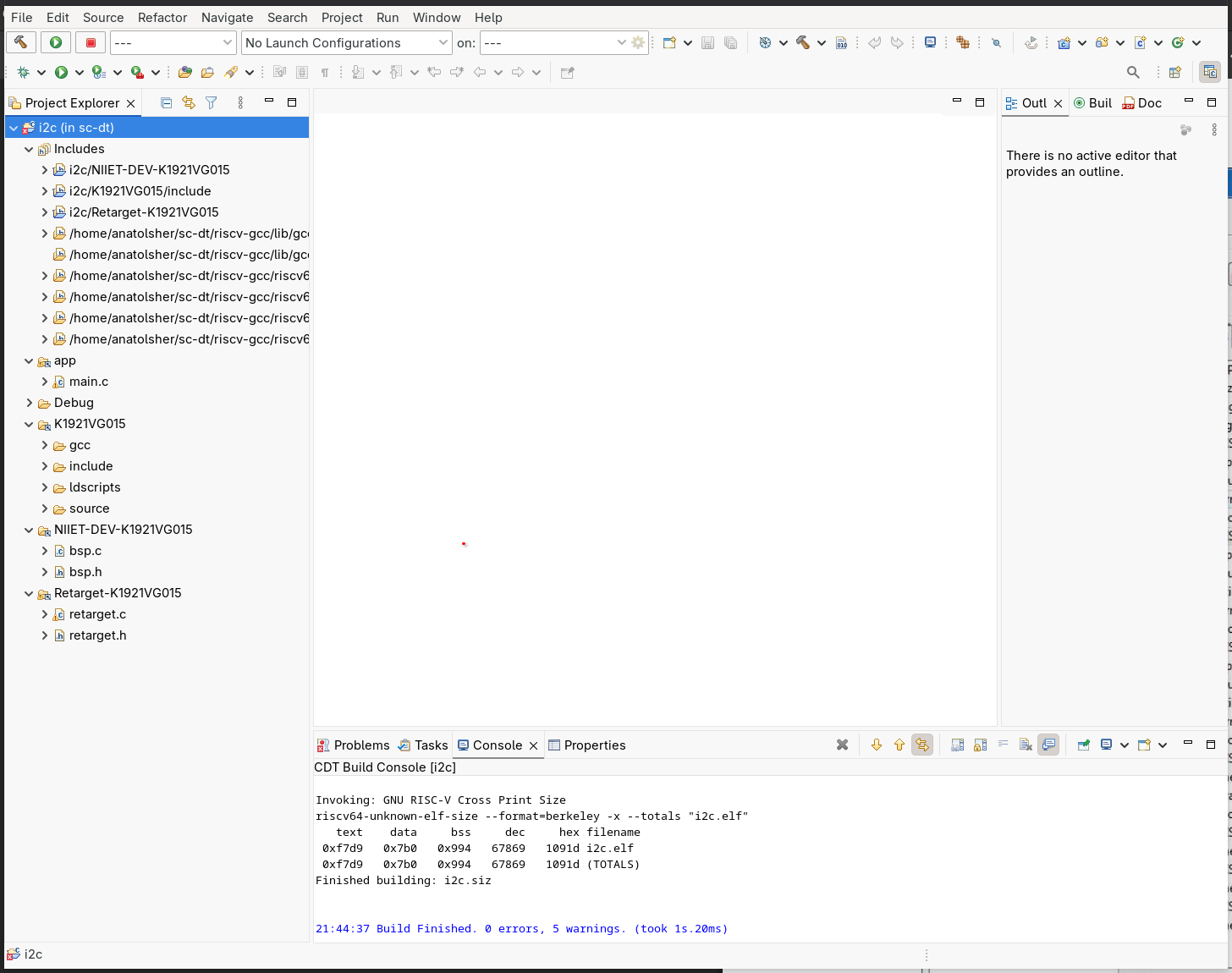Select the retarget.h file
This screenshot has height=973, width=1232.
point(97,635)
